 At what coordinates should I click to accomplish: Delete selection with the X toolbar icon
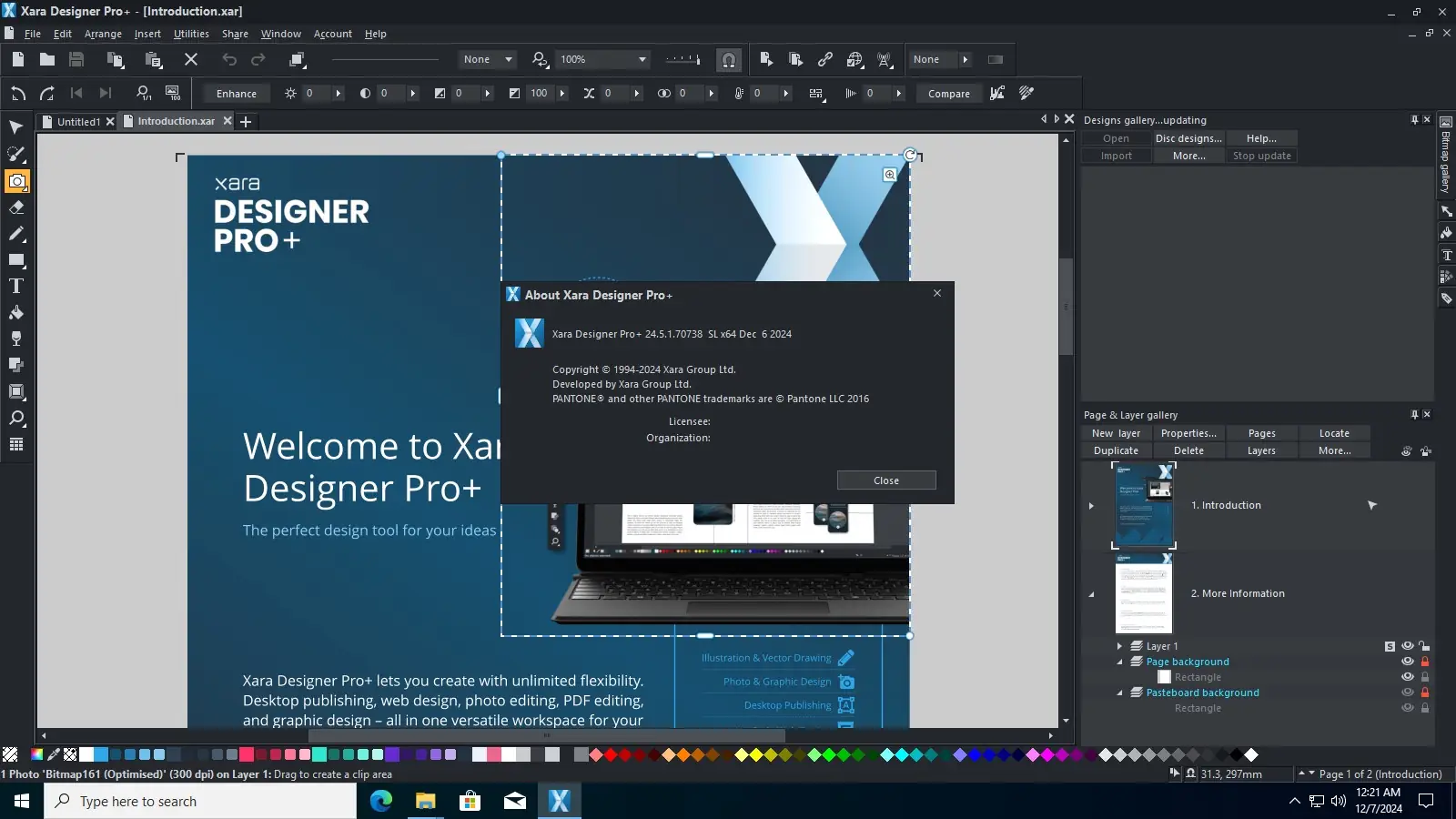191,59
